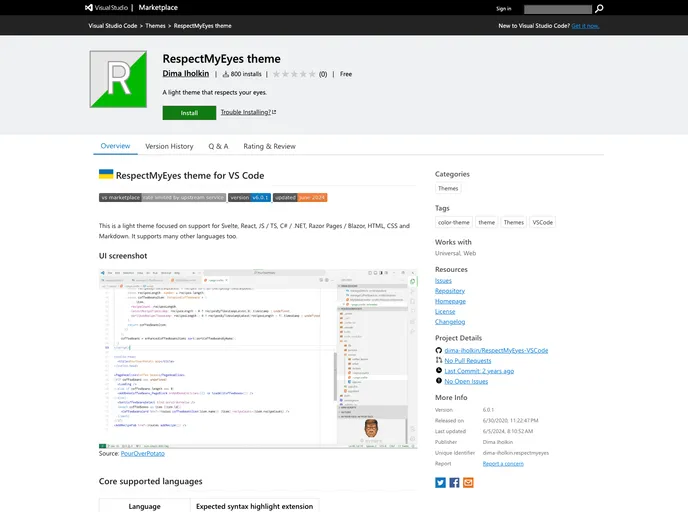Share the extension via email icon
688x512 pixels.
click(468, 482)
